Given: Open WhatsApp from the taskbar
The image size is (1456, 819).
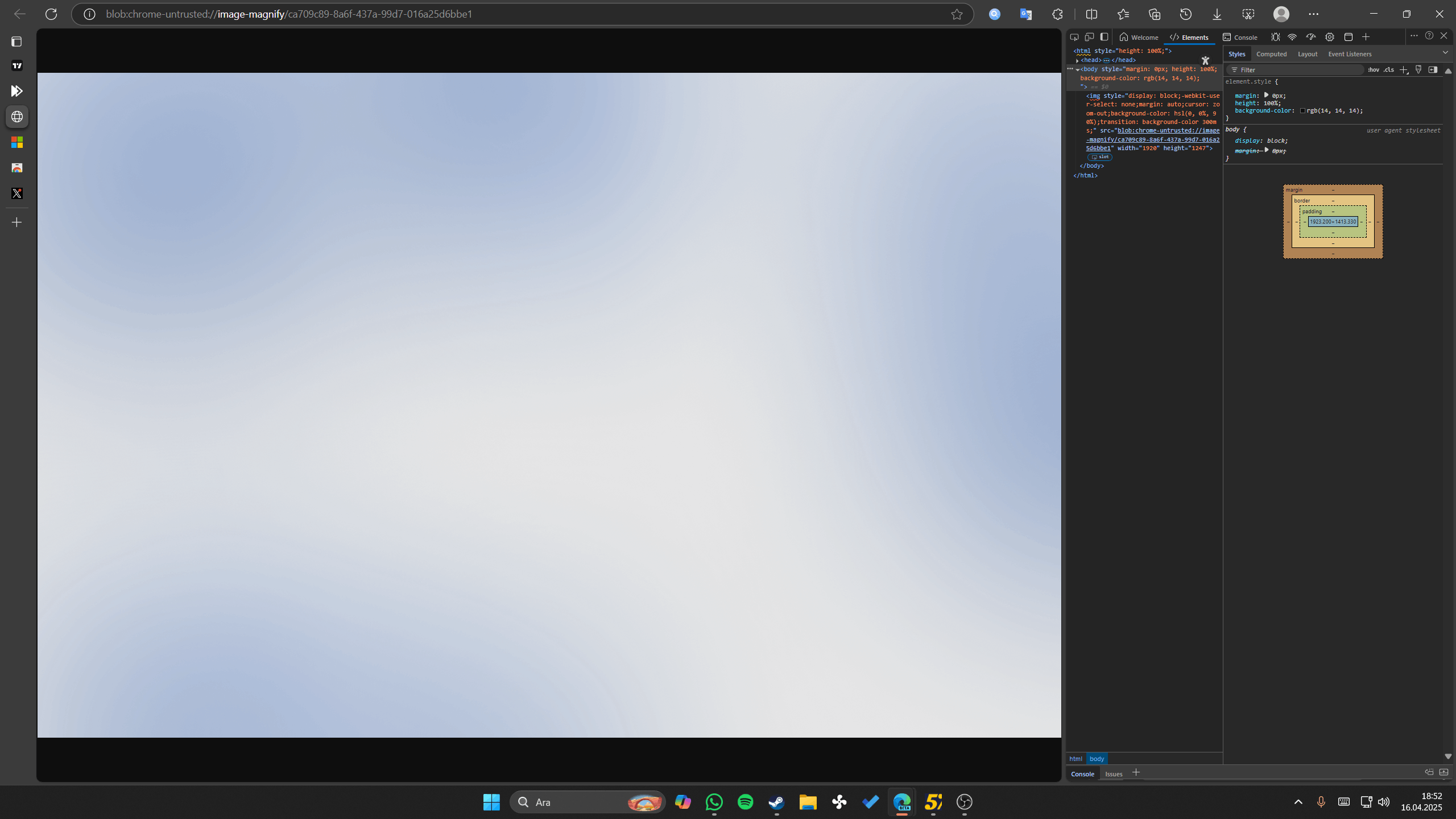Looking at the screenshot, I should [714, 802].
